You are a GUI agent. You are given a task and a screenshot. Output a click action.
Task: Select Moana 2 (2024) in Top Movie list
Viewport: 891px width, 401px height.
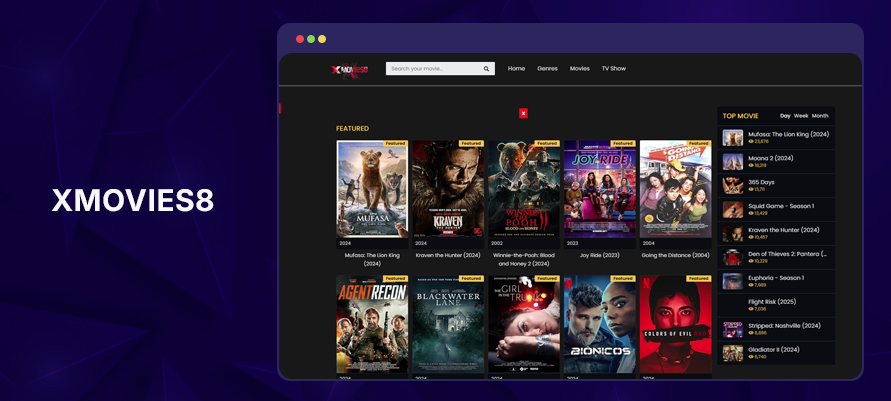pyautogui.click(x=776, y=161)
